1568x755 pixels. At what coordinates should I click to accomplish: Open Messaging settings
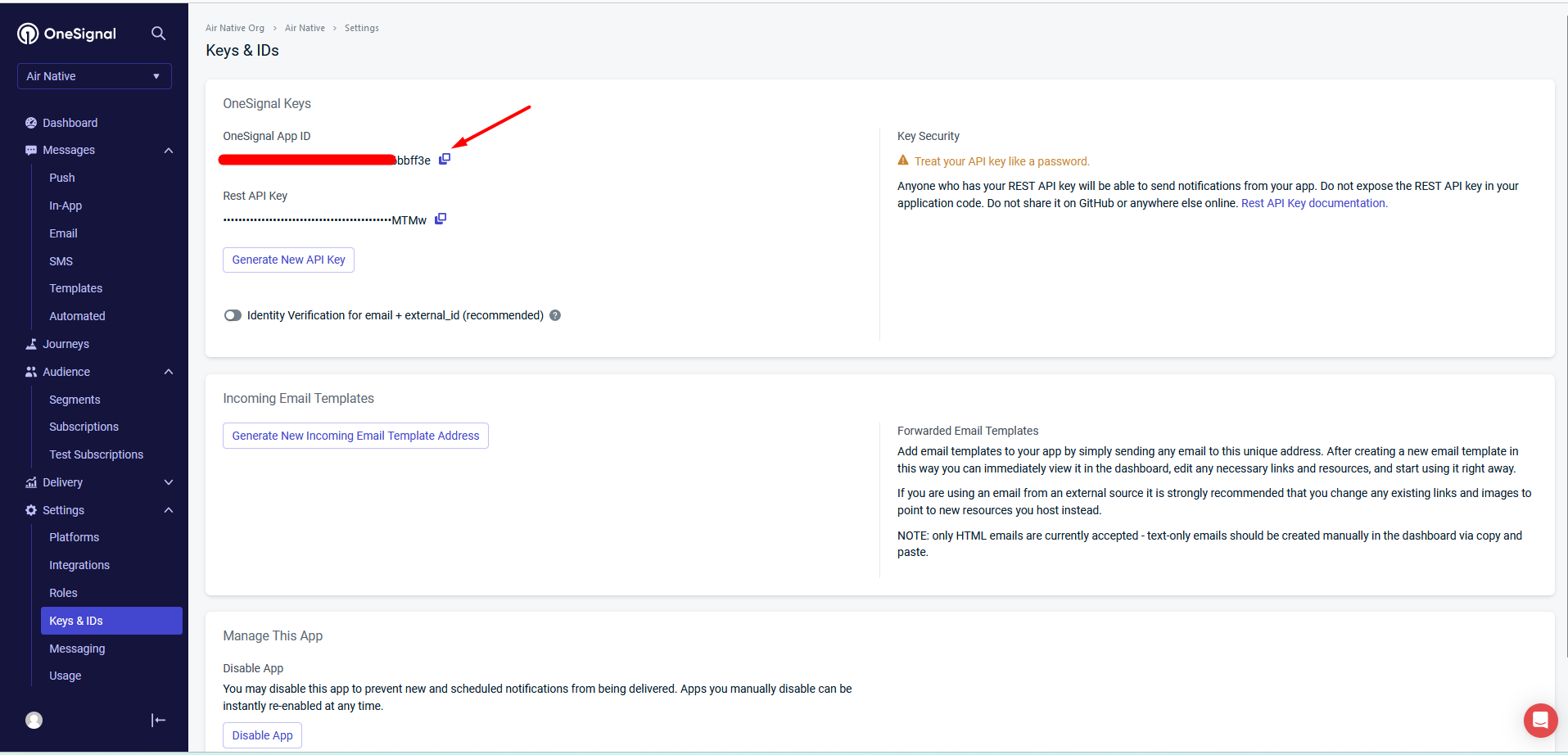point(77,649)
